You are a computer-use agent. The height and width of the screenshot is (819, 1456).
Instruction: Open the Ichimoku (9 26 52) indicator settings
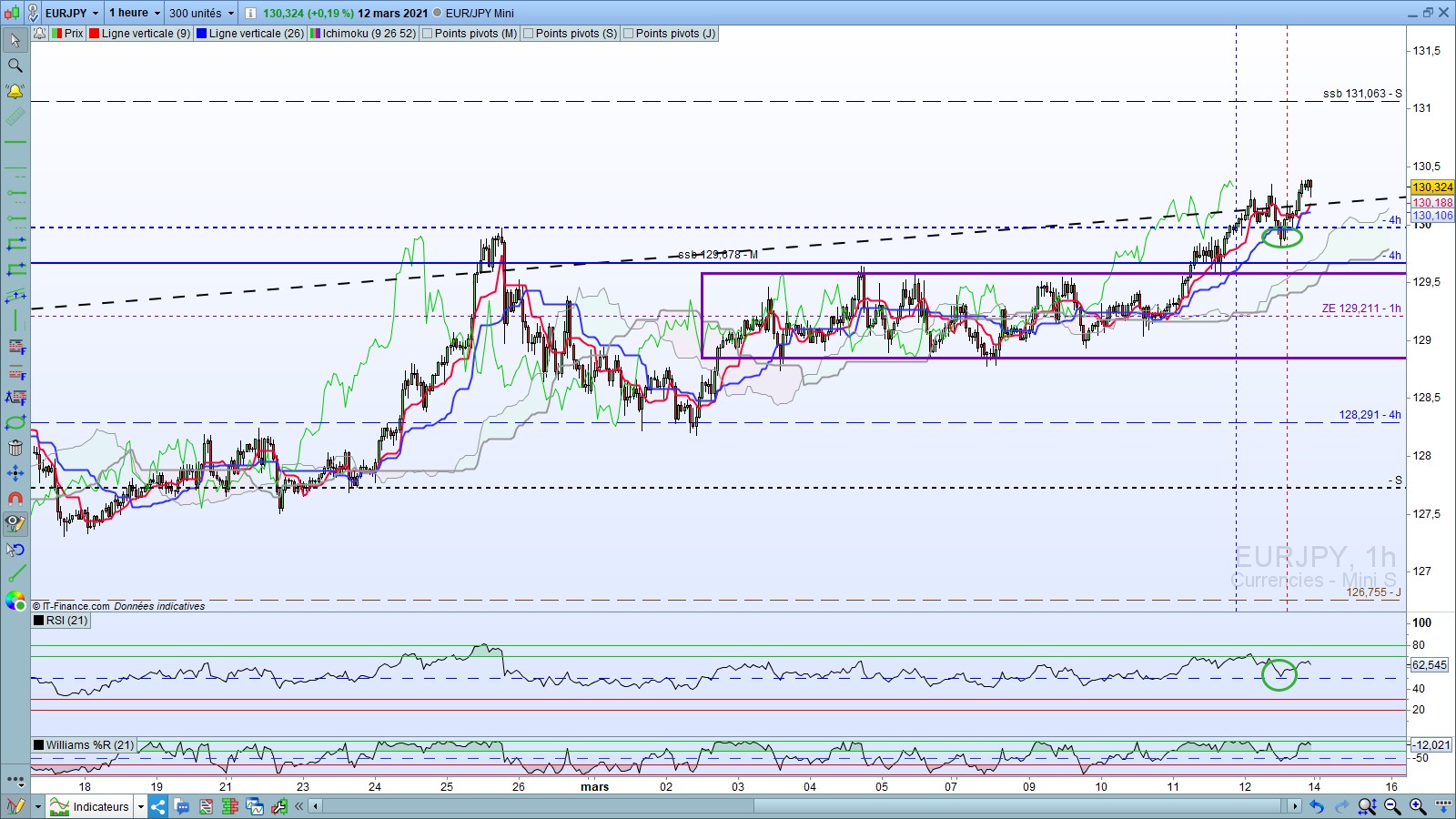coord(369,34)
